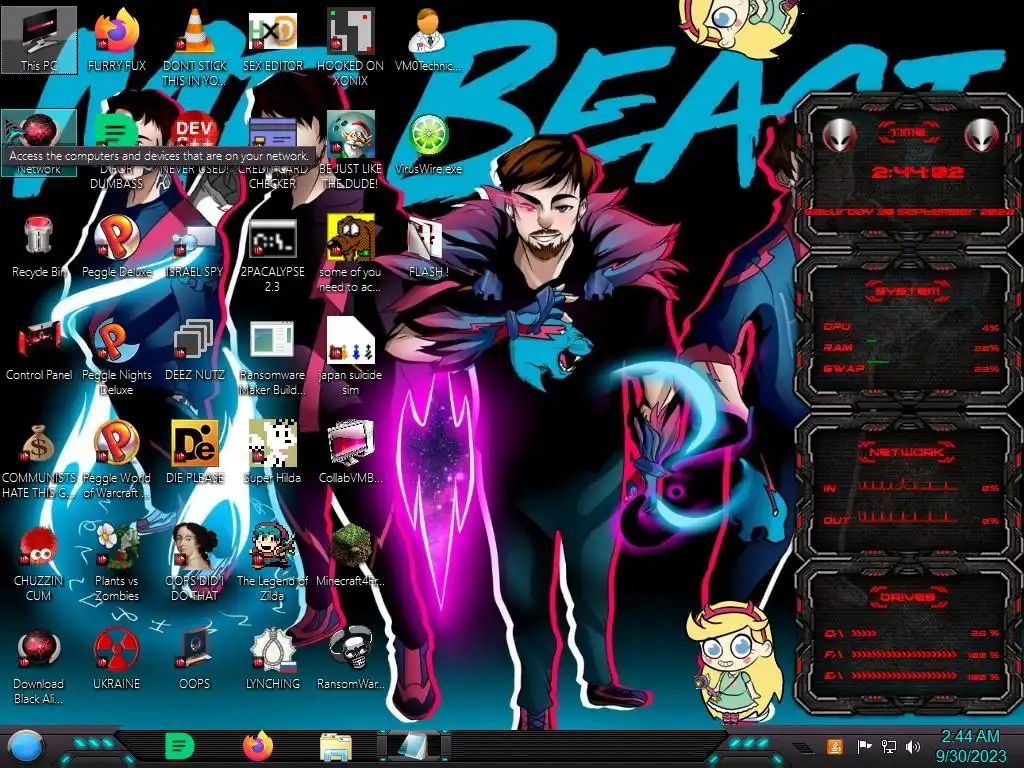Switch to the running taskbar window thumbnail
This screenshot has width=1024, height=768.
pos(413,746)
